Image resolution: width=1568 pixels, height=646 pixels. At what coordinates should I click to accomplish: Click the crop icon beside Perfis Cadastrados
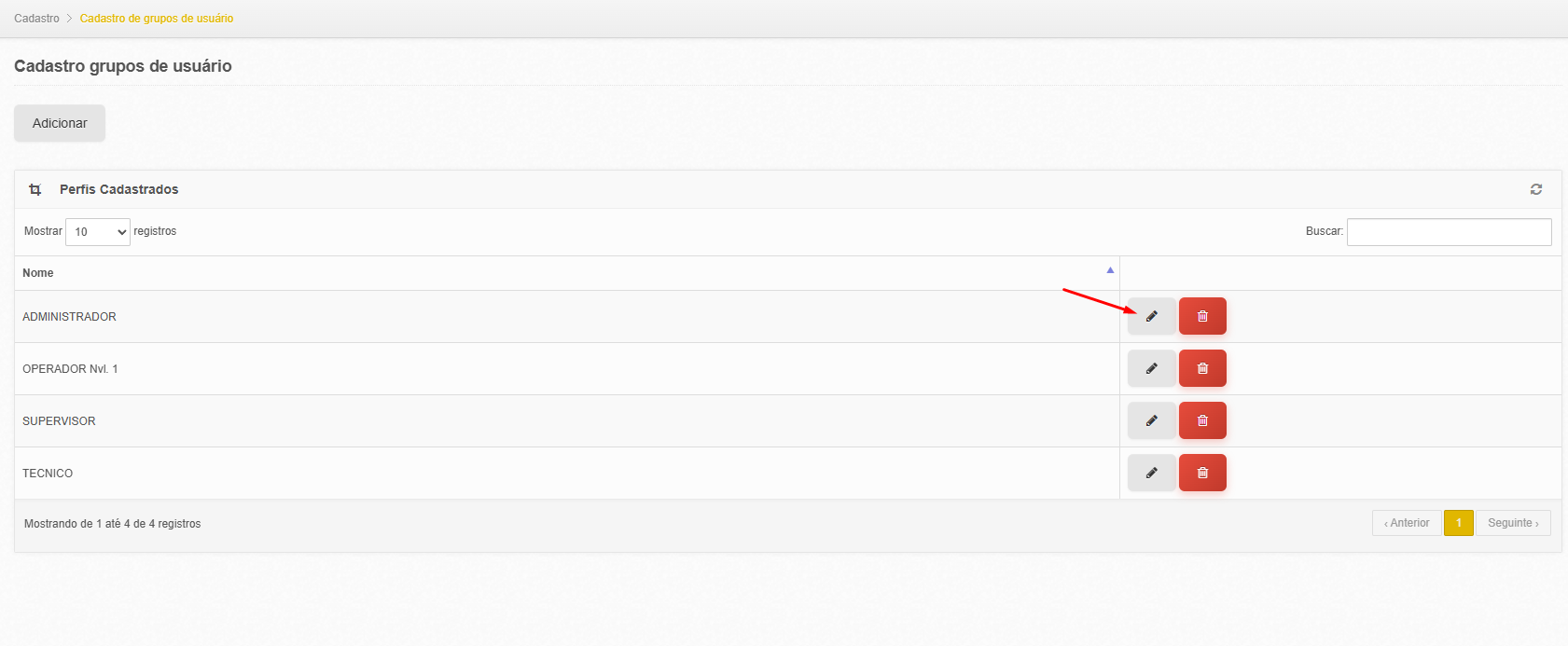[x=35, y=189]
